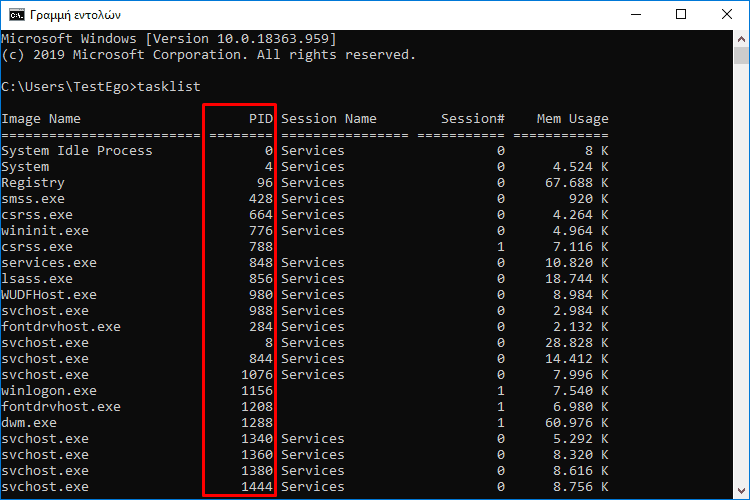Image resolution: width=750 pixels, height=500 pixels.
Task: Click PID value 284 for fontdrvhost.exe
Action: point(261,327)
